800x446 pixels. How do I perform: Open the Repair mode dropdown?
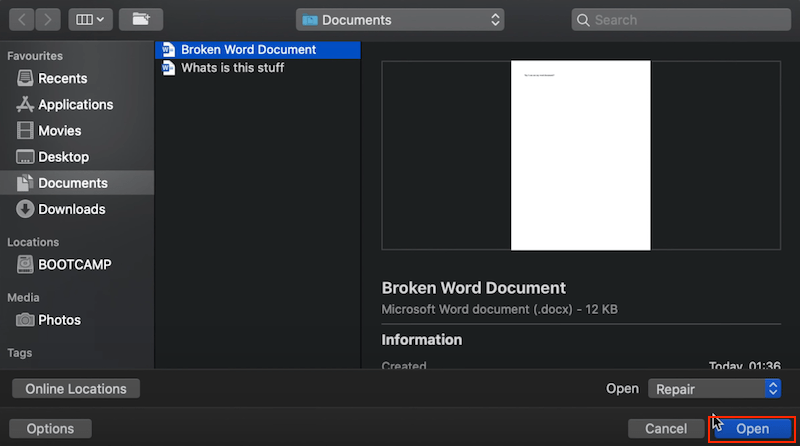[x=714, y=389]
